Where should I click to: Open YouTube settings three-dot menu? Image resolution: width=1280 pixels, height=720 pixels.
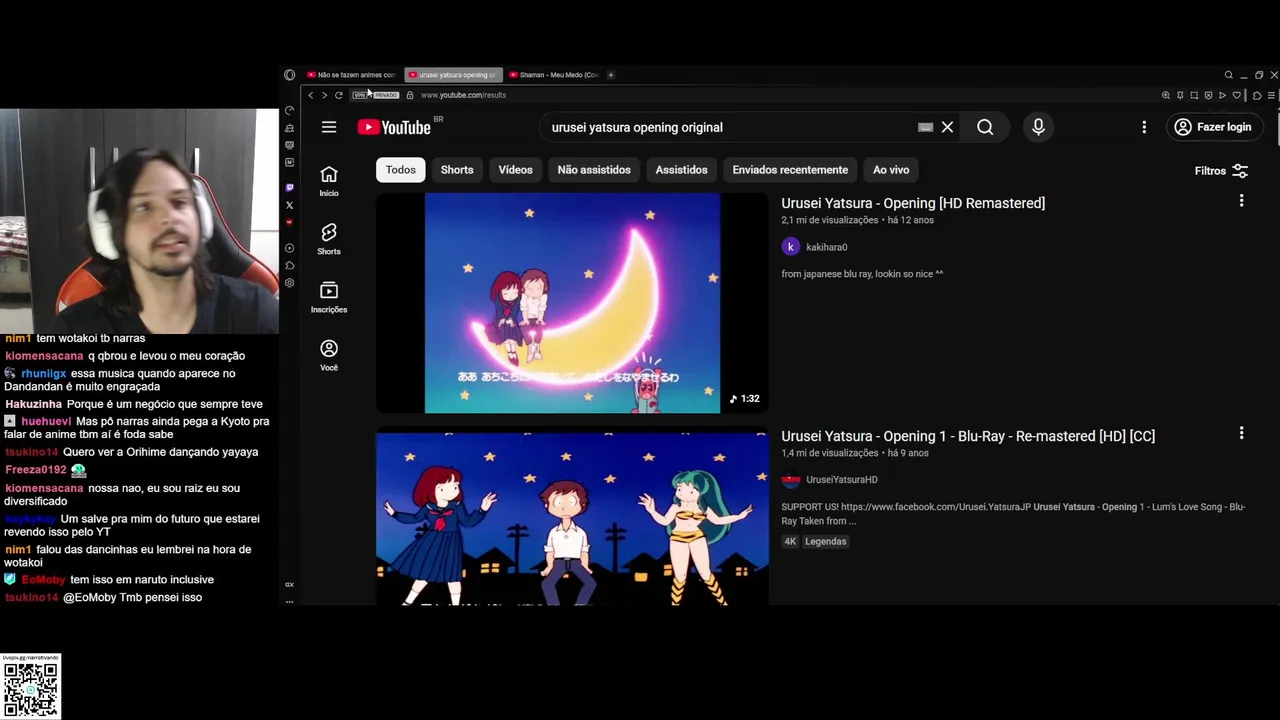coord(1144,127)
